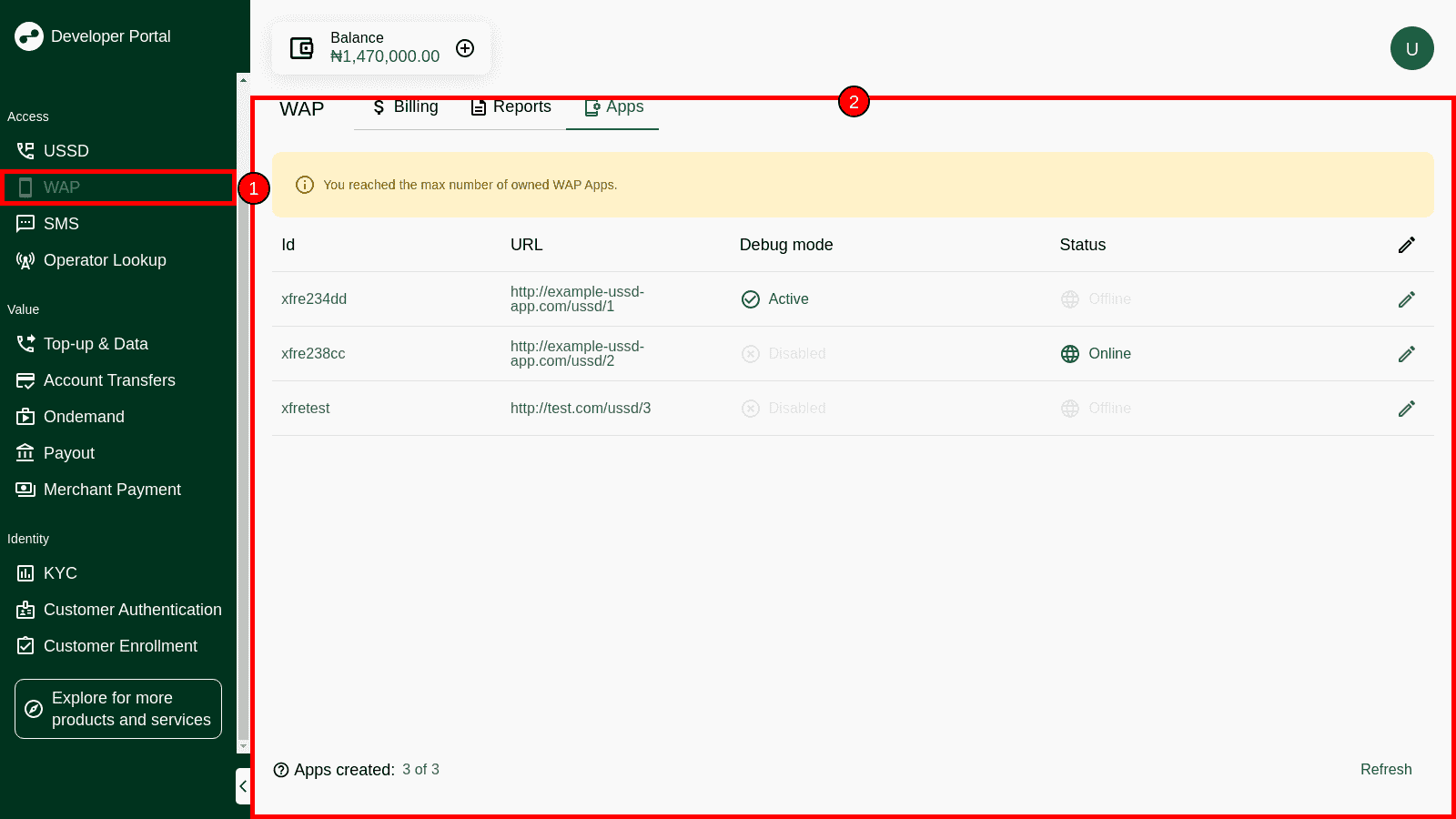
Task: Click the pencil icon in table header
Action: click(1406, 245)
